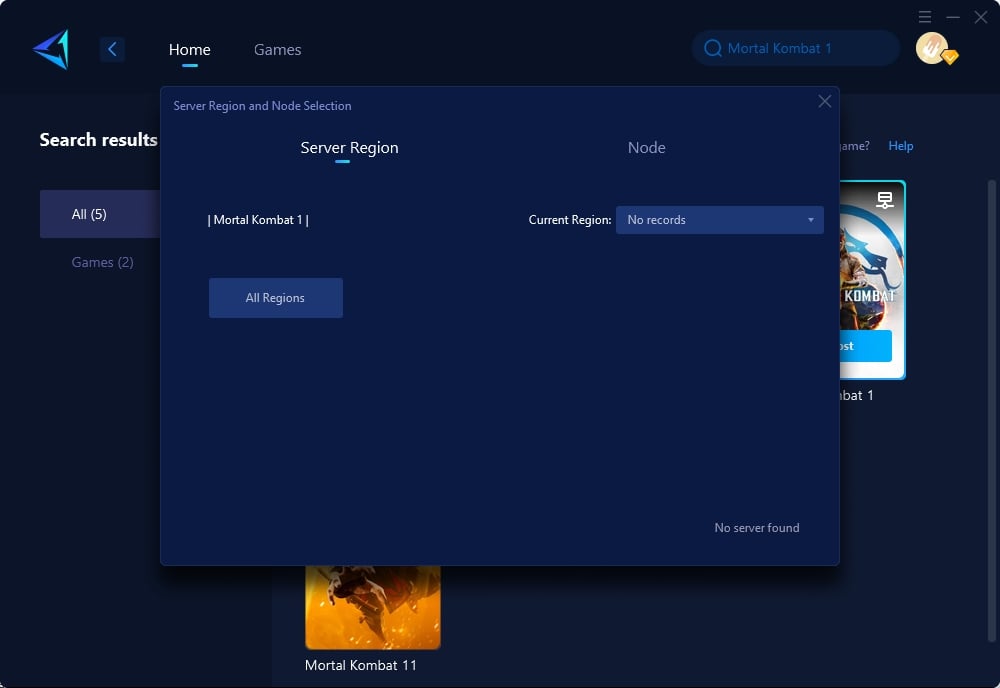The height and width of the screenshot is (688, 1000).
Task: Click the Mortal Kombat 1 search field
Action: (x=796, y=48)
